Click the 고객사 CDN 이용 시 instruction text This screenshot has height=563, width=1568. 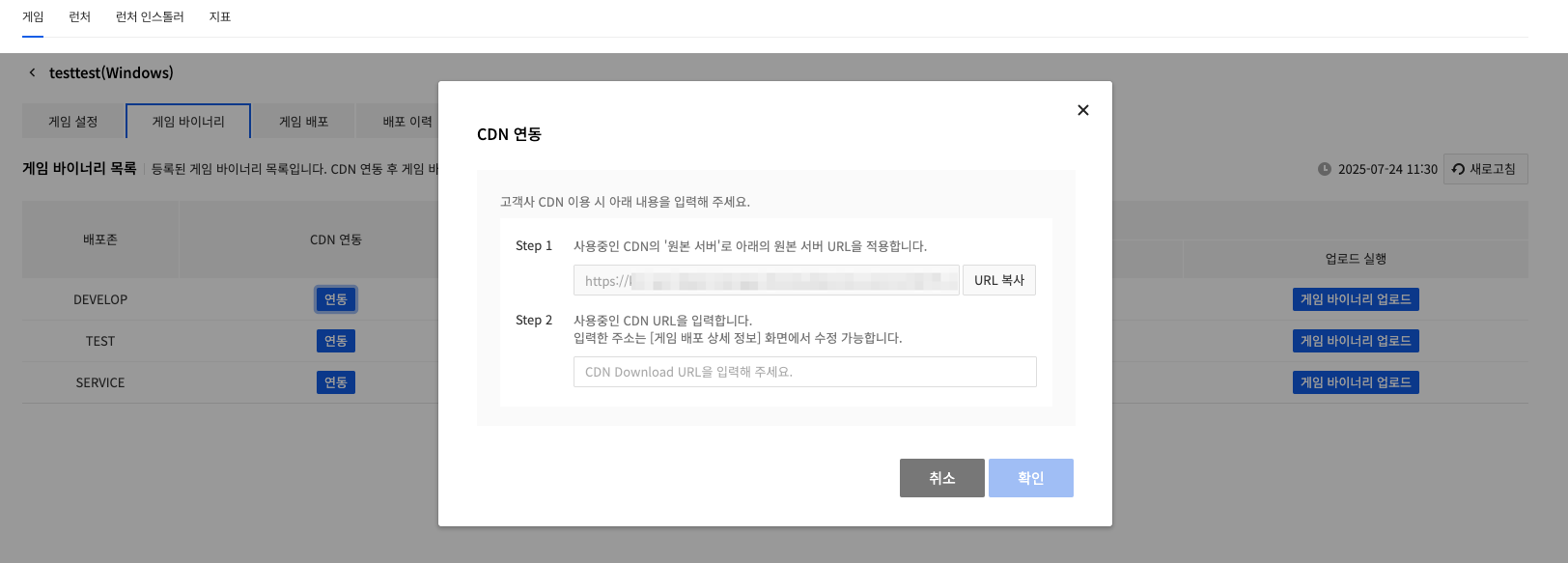click(625, 202)
